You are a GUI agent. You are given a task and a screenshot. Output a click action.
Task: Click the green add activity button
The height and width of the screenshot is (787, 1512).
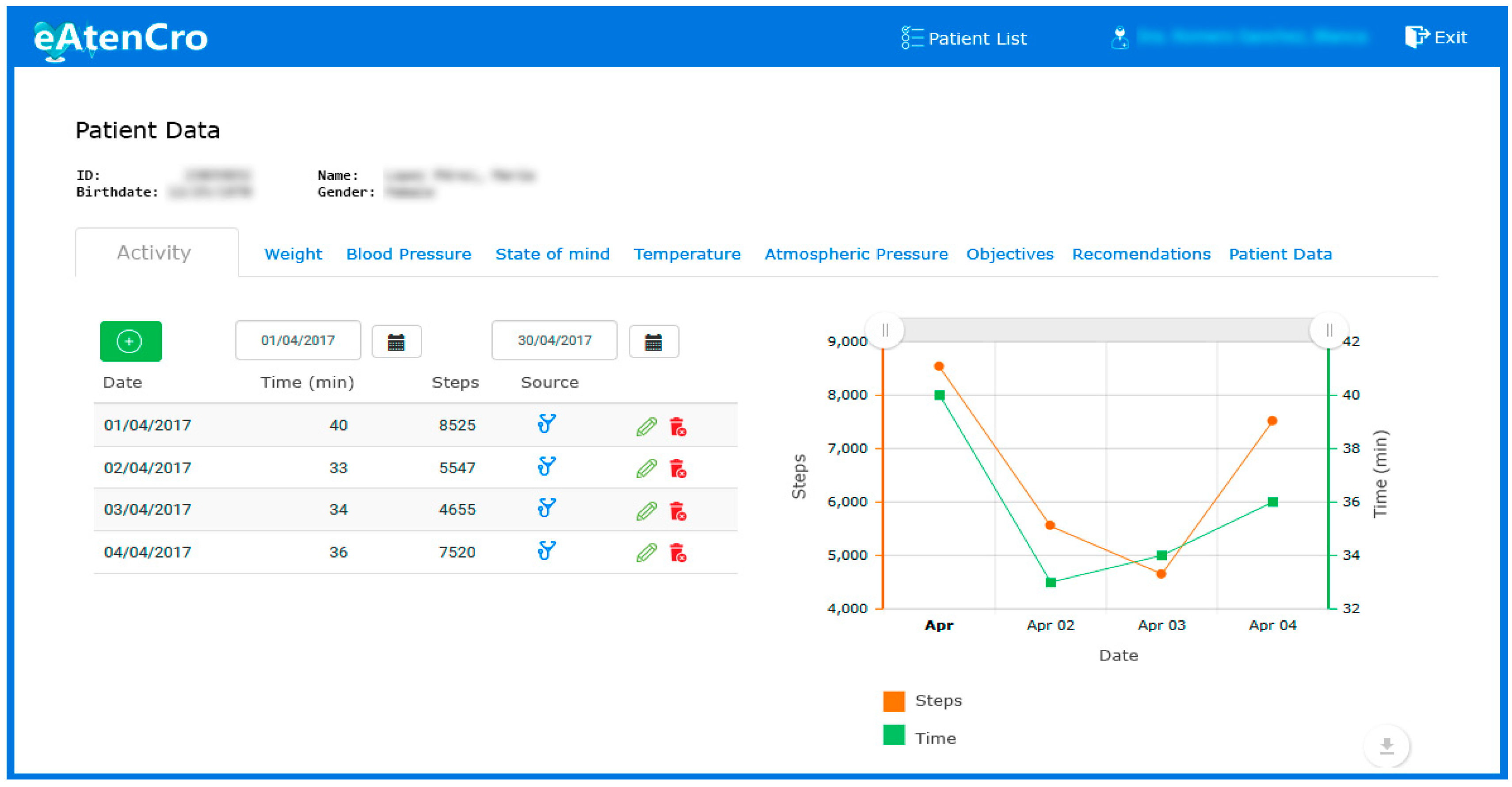tap(130, 341)
